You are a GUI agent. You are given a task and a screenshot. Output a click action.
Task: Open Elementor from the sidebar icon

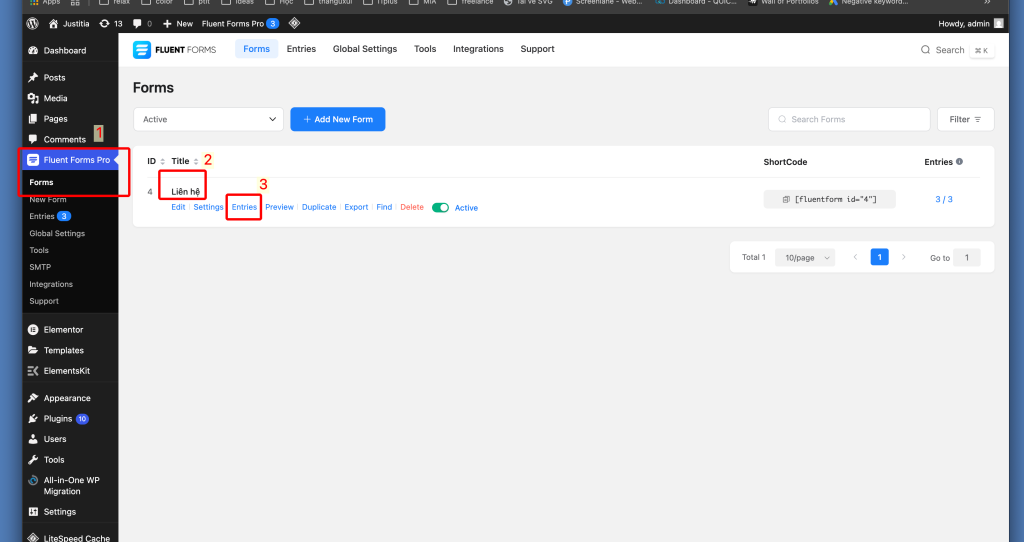click(33, 329)
